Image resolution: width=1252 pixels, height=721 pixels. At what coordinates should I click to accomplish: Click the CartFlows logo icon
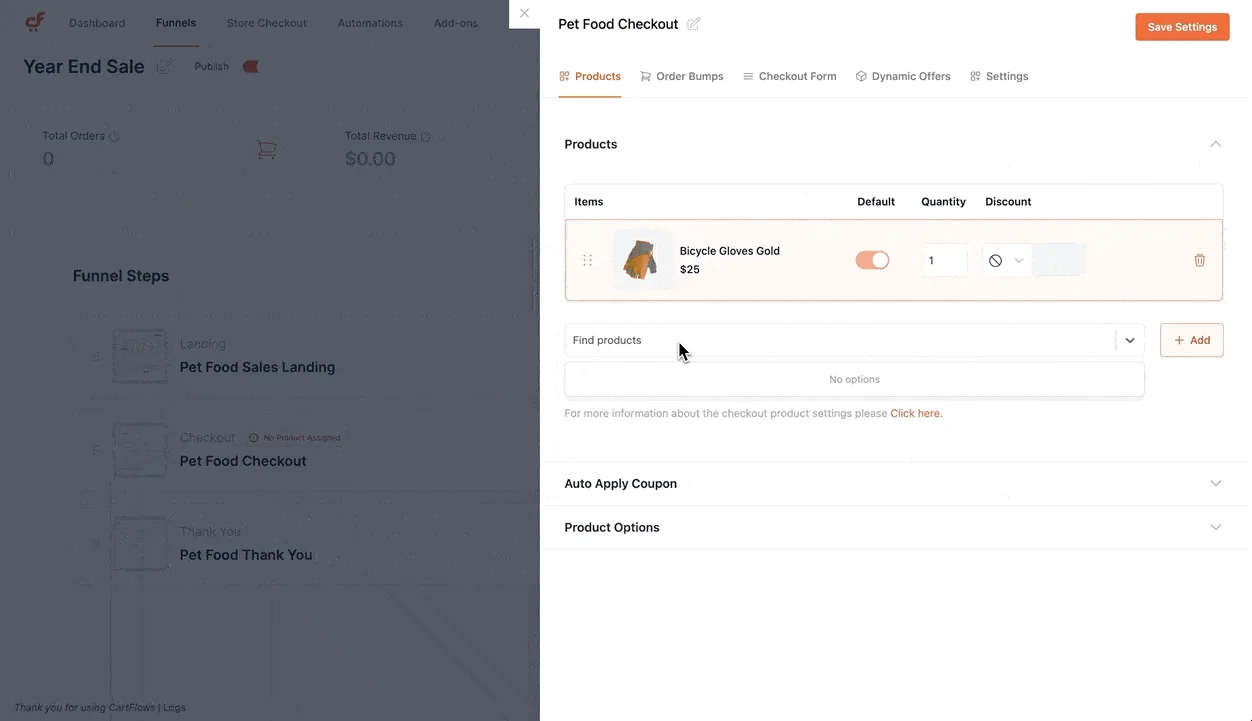tap(35, 22)
